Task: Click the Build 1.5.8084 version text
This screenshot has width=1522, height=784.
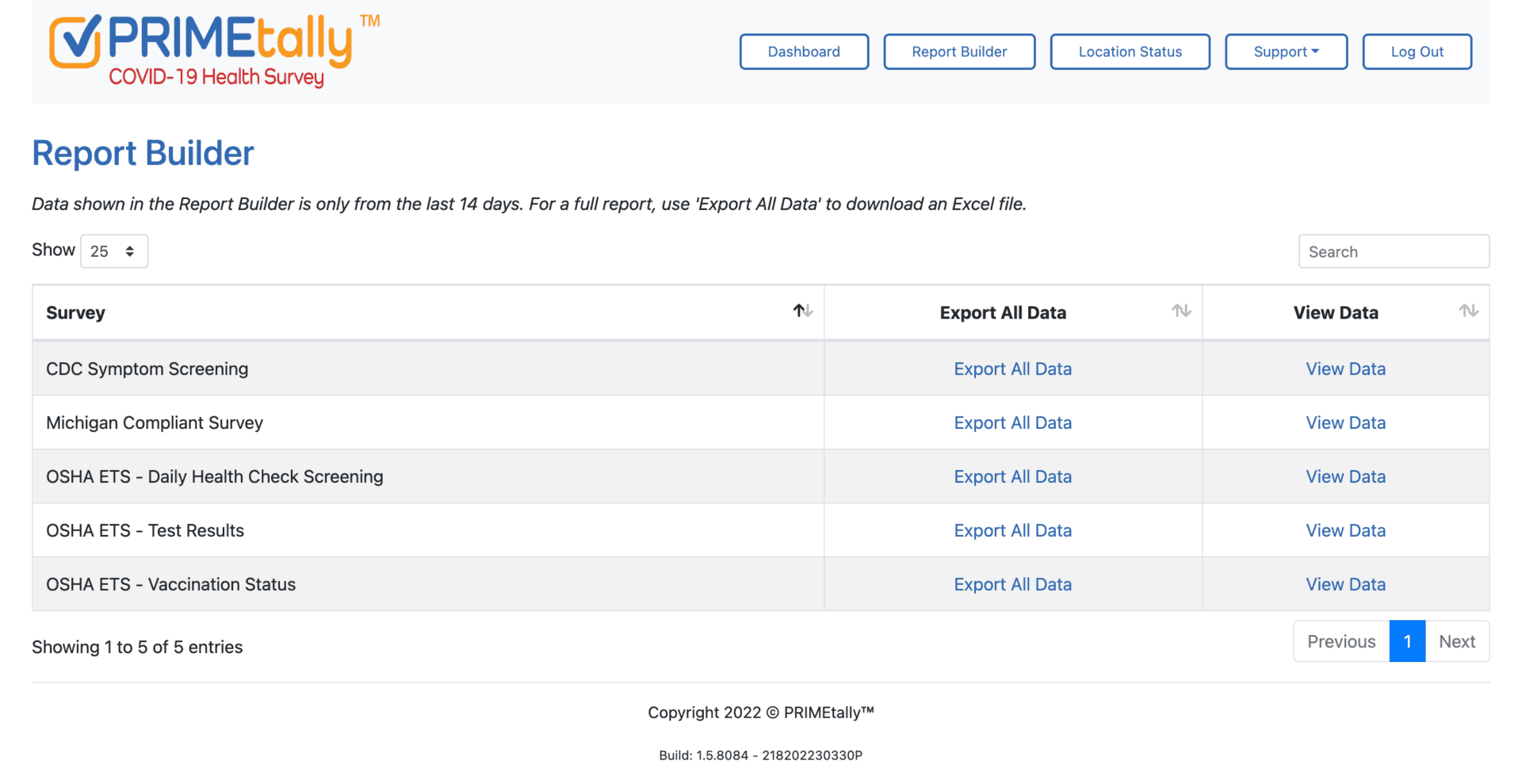Action: [761, 755]
